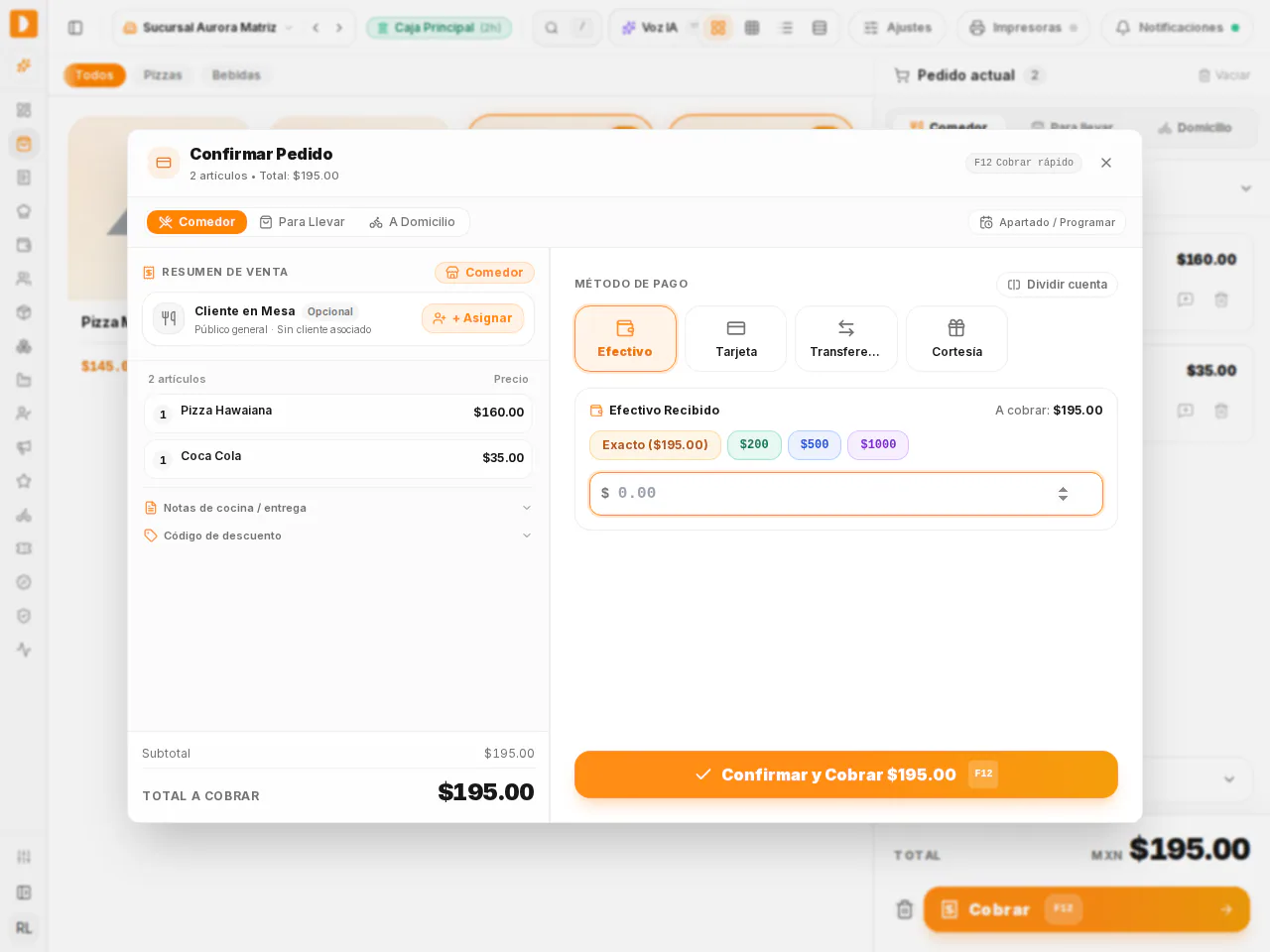Open Dividir cuenta

coord(1057,285)
